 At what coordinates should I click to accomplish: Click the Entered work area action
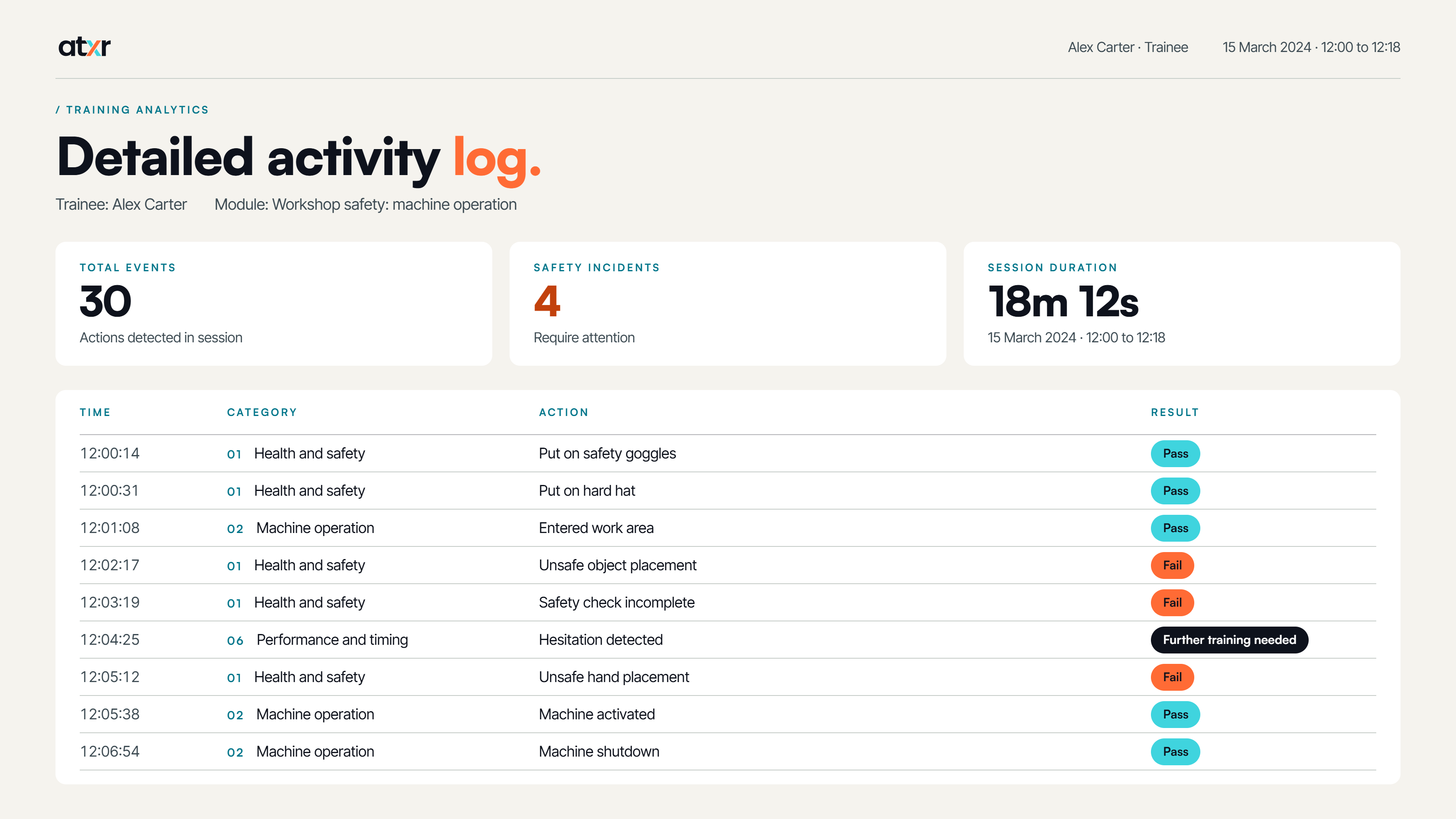coord(596,528)
